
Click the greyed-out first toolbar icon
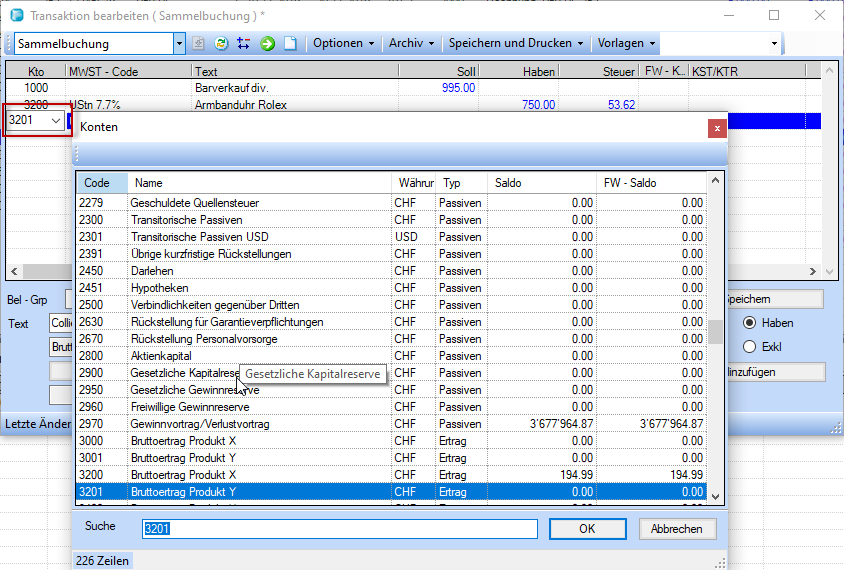coord(199,44)
